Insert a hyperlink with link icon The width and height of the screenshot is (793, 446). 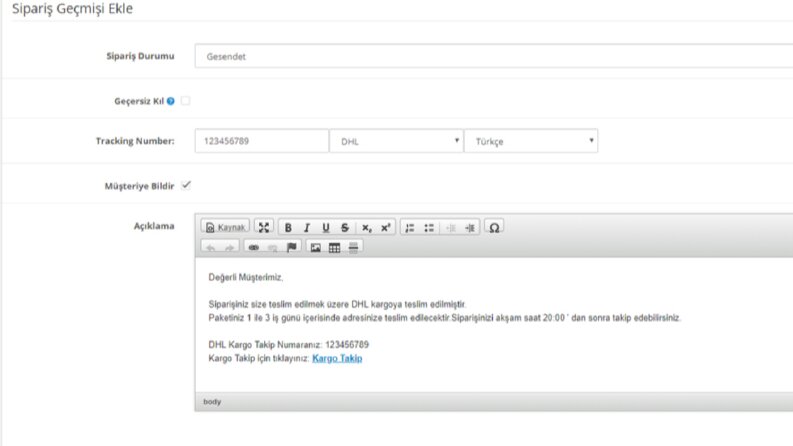[x=254, y=247]
